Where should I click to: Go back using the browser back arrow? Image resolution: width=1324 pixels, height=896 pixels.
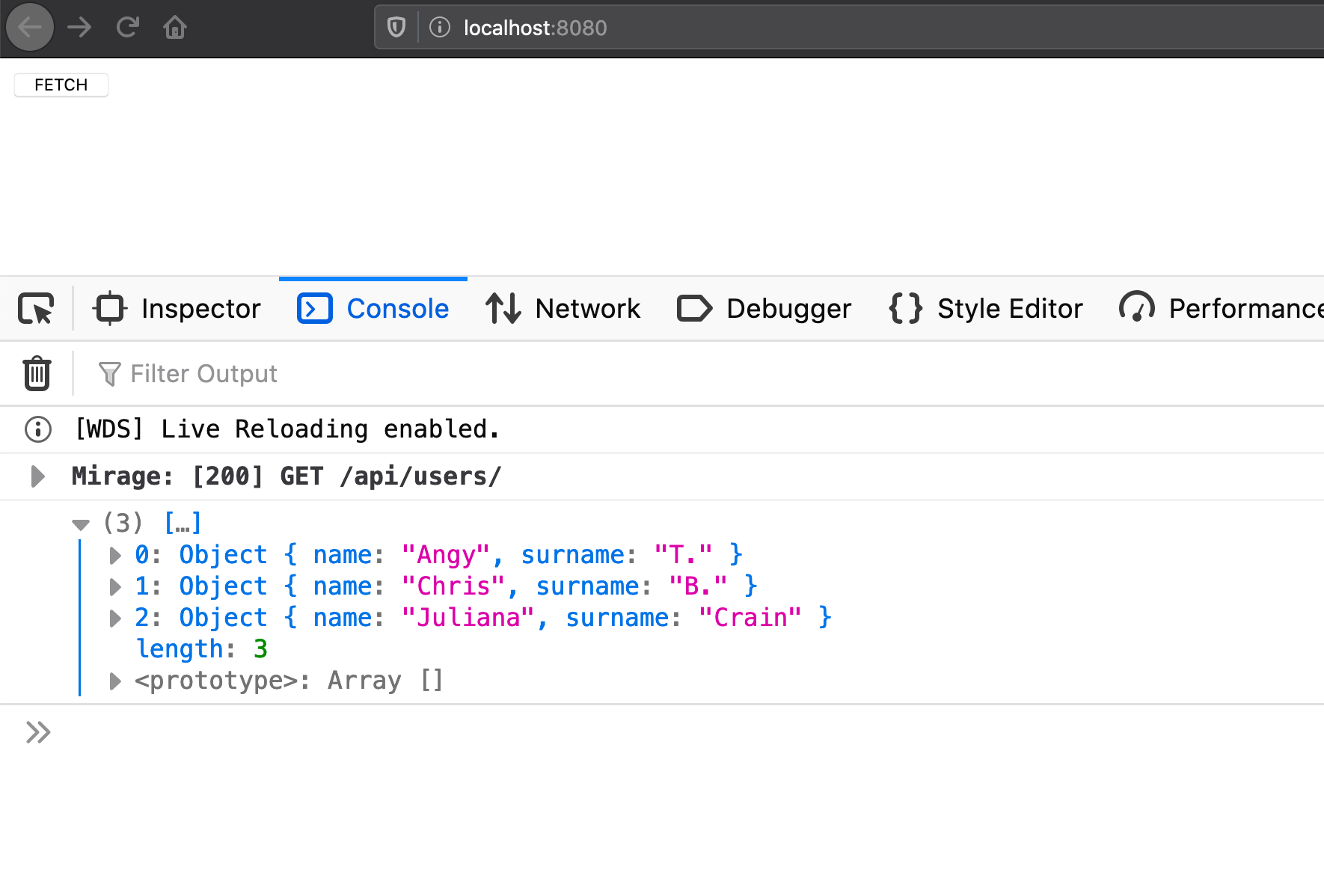[x=30, y=27]
